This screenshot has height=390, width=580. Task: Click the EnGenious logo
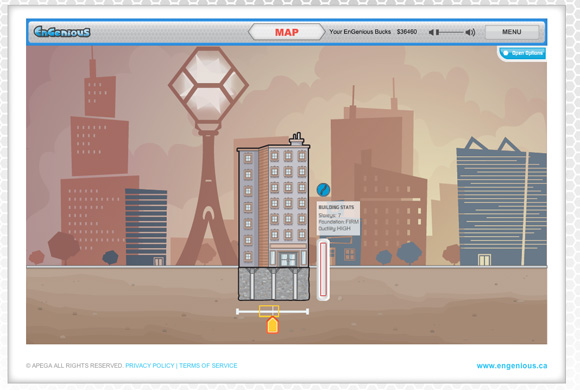[x=62, y=32]
